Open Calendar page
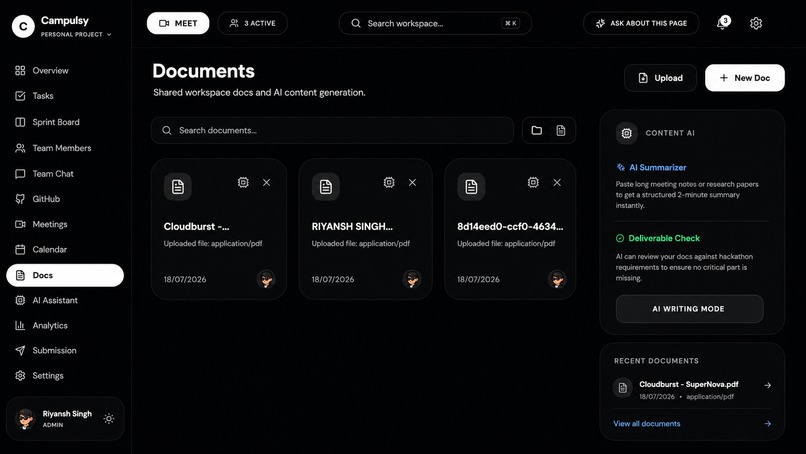 click(x=65, y=249)
